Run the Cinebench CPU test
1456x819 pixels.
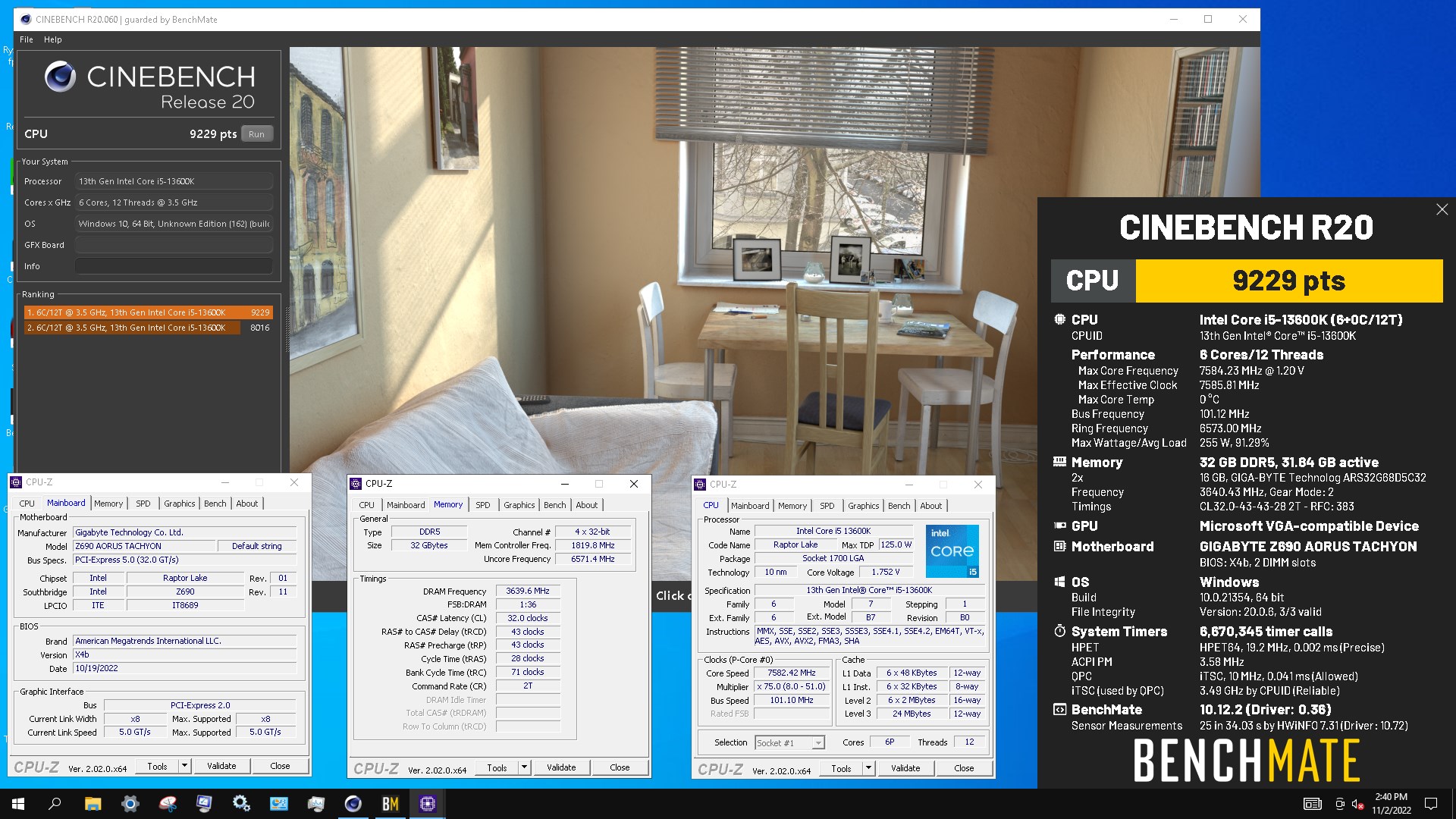[x=257, y=134]
